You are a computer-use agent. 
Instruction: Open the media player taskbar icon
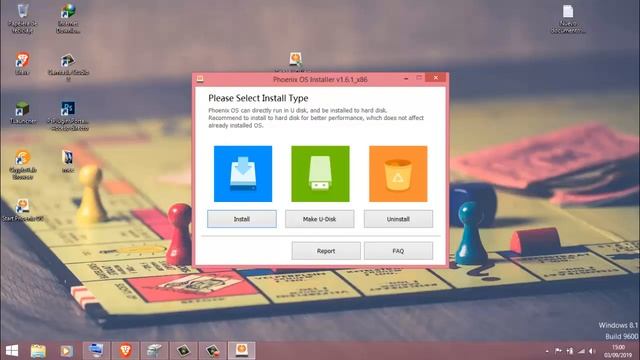click(x=67, y=351)
